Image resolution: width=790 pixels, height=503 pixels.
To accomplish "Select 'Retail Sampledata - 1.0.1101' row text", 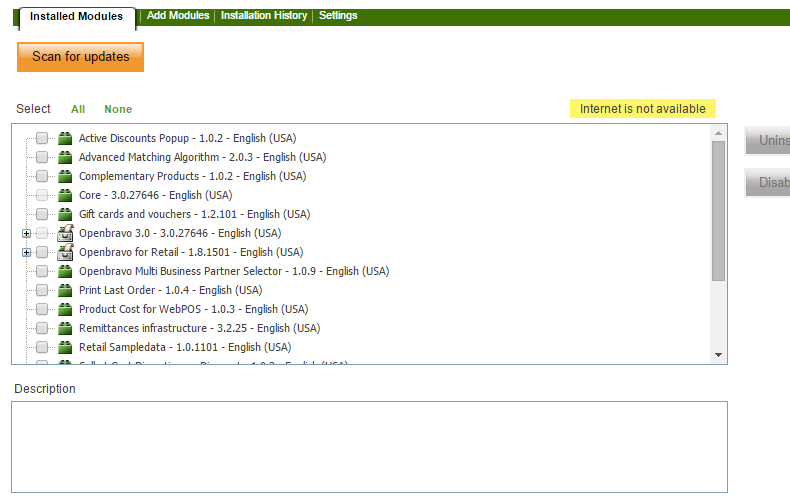I will click(x=185, y=347).
